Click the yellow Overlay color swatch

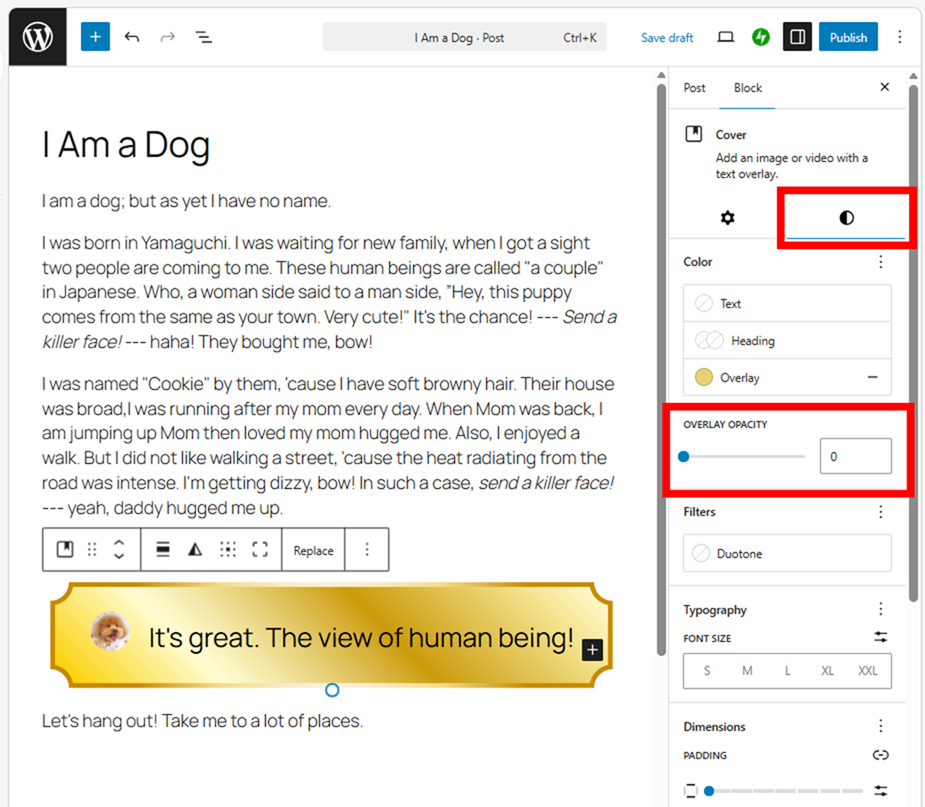[704, 378]
